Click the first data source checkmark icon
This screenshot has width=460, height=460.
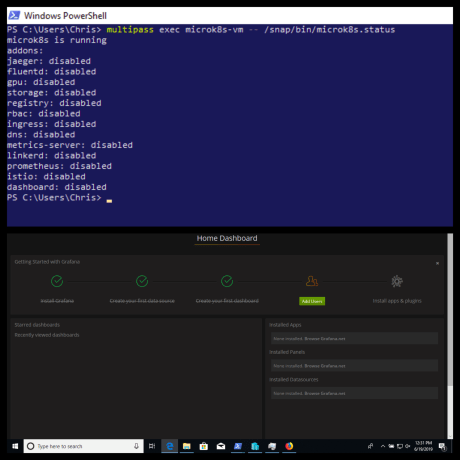point(142,281)
